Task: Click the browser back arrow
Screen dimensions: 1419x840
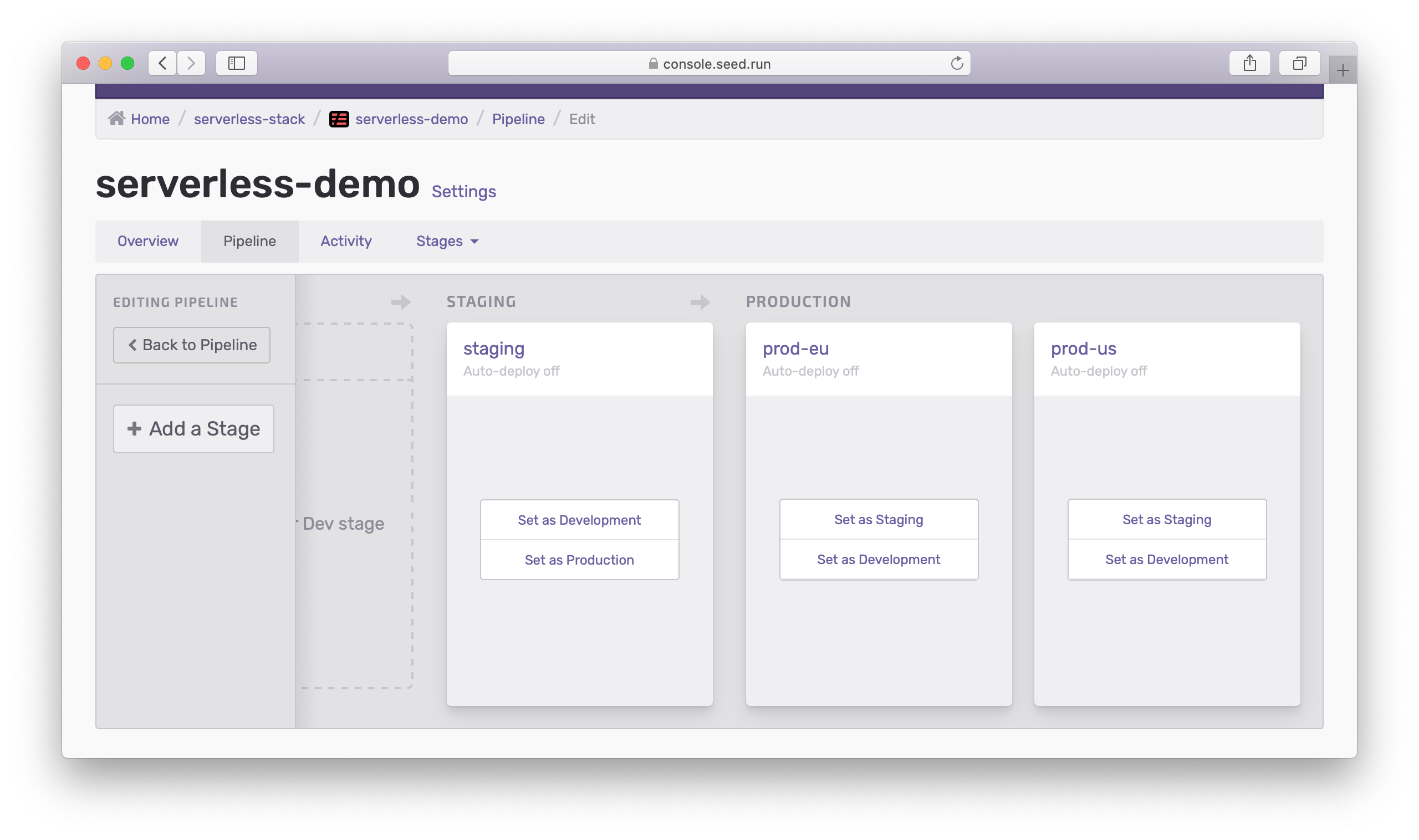Action: [x=162, y=63]
